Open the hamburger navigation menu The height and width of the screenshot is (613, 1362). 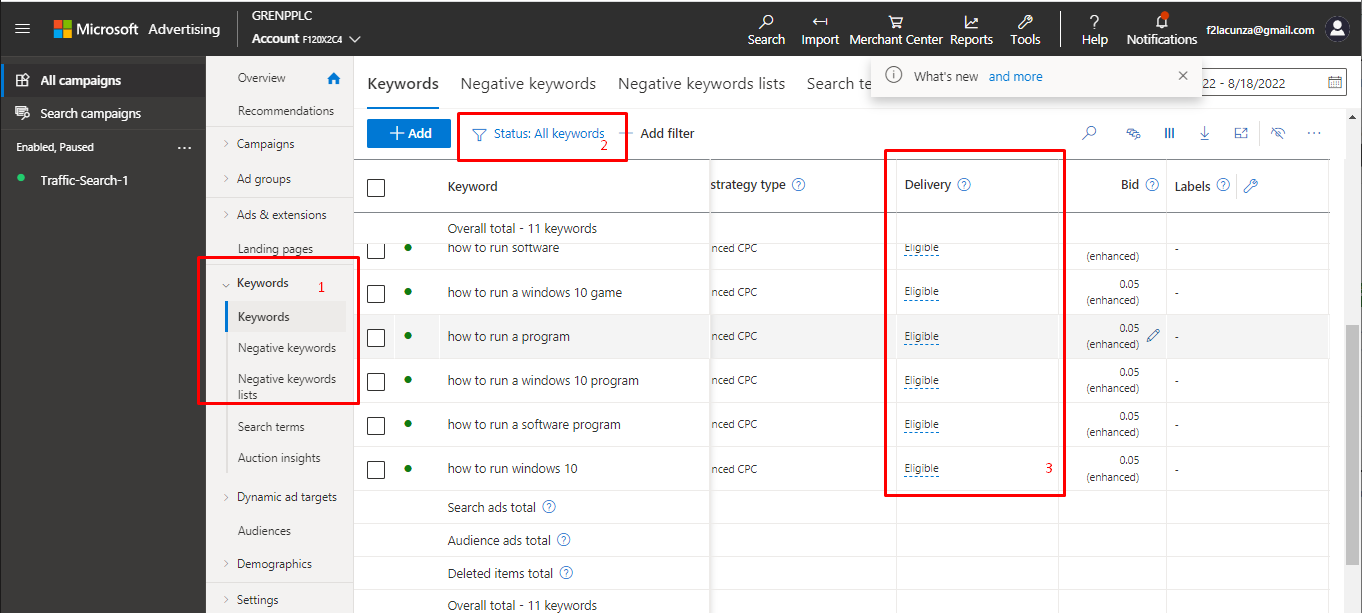coord(22,28)
